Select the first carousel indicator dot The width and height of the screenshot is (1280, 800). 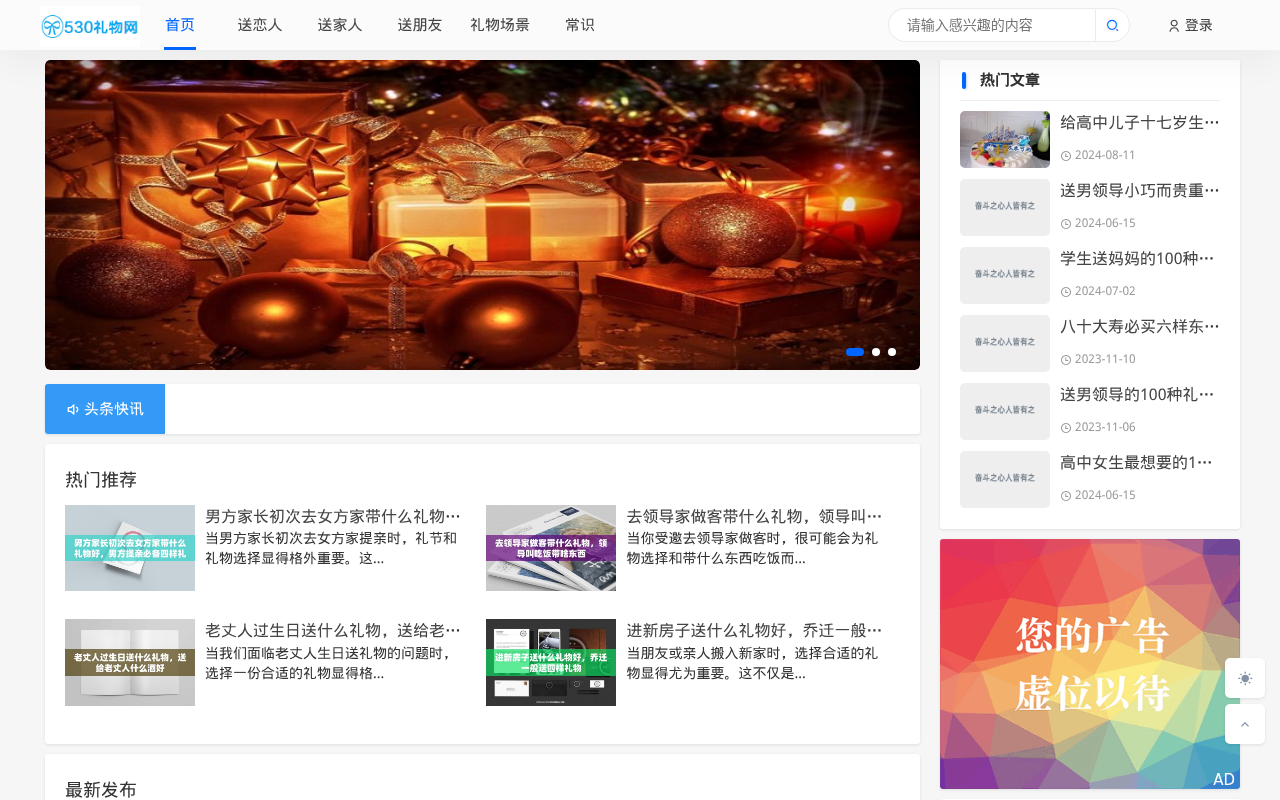coord(855,352)
